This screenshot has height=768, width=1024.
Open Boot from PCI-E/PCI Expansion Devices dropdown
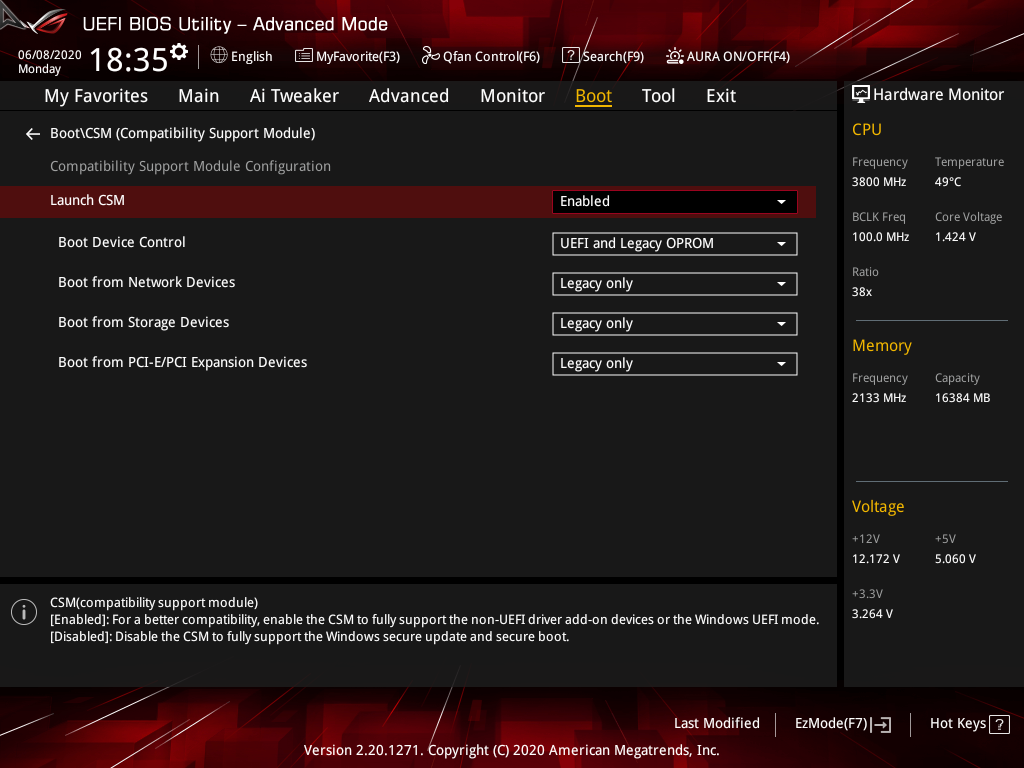(675, 364)
